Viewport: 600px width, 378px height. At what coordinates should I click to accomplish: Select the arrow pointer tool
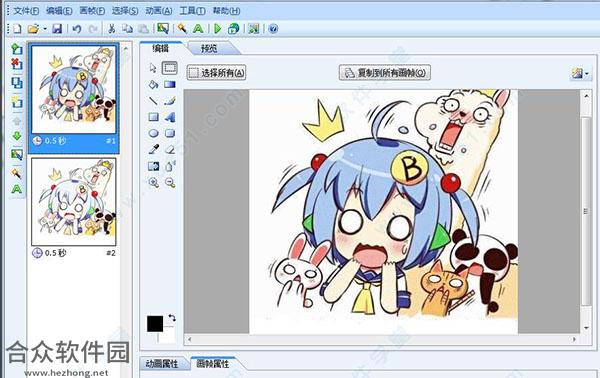[x=153, y=68]
